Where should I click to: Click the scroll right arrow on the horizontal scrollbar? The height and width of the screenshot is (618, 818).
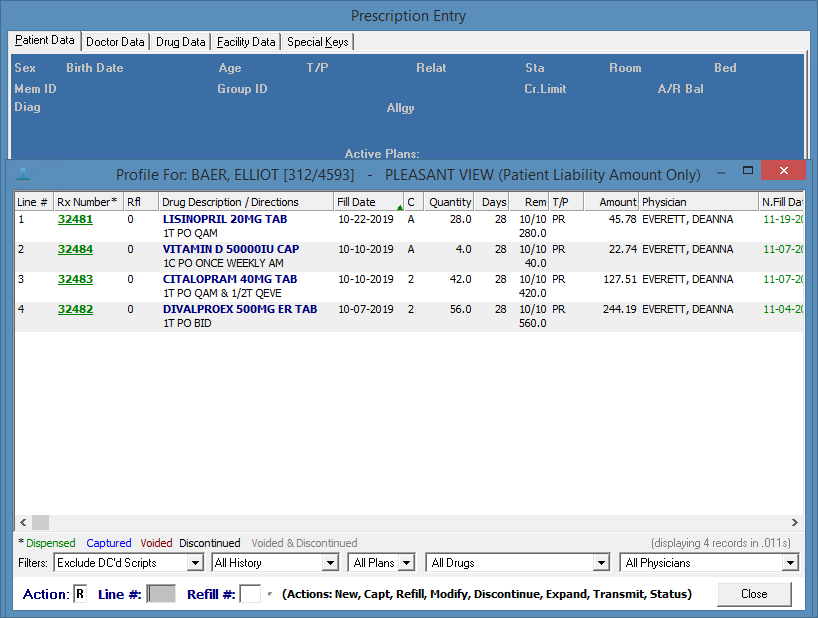[794, 522]
